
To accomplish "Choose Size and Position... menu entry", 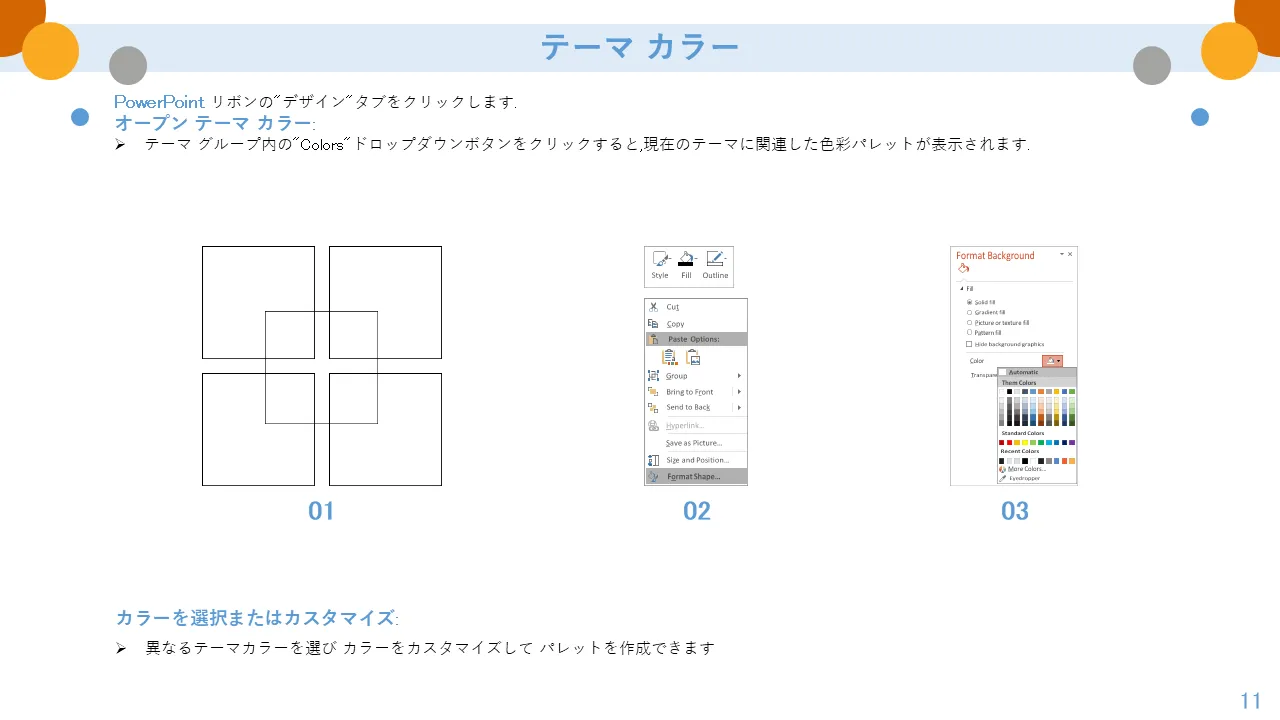I will click(x=697, y=460).
